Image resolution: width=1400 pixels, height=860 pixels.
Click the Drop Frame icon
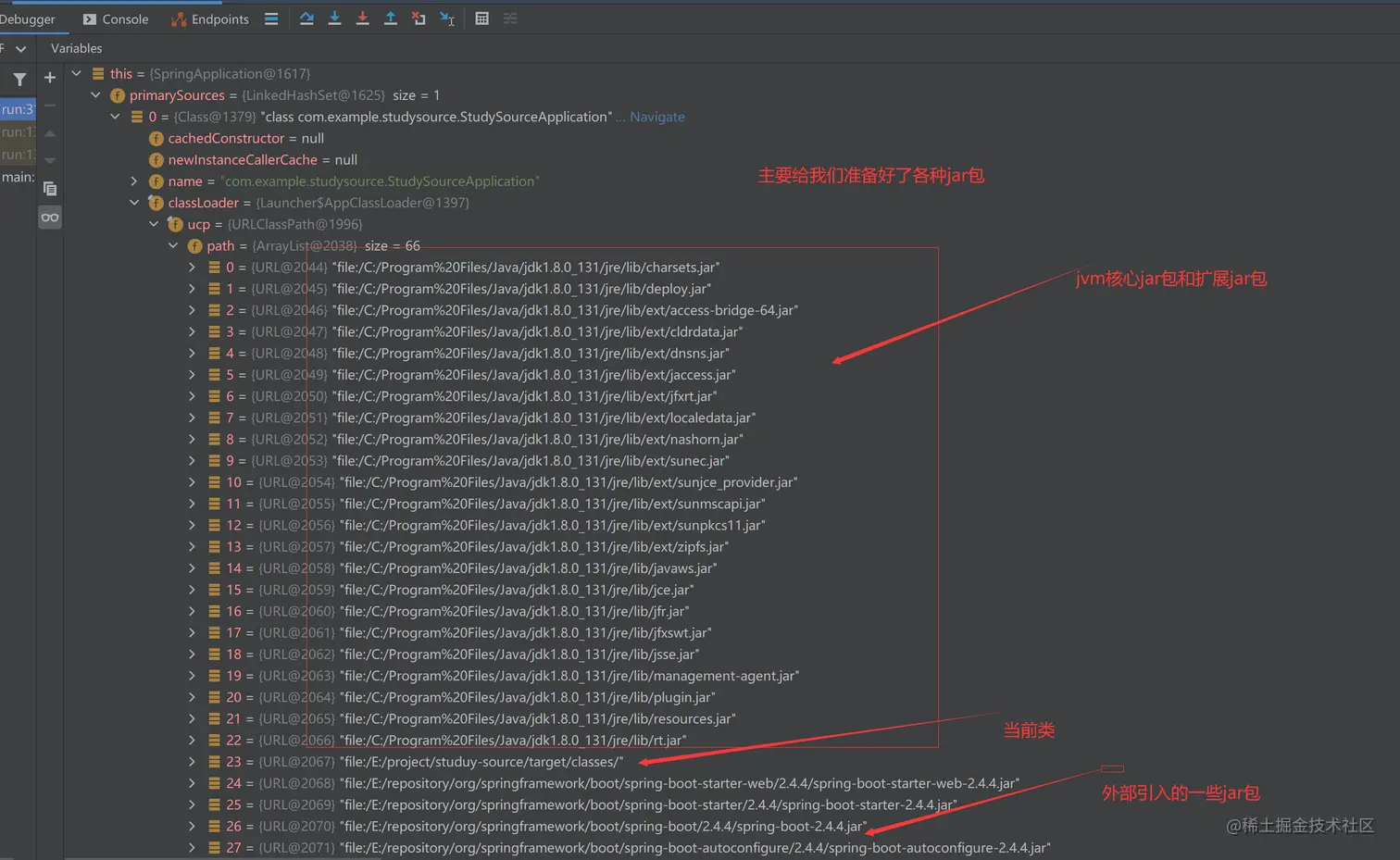[419, 19]
